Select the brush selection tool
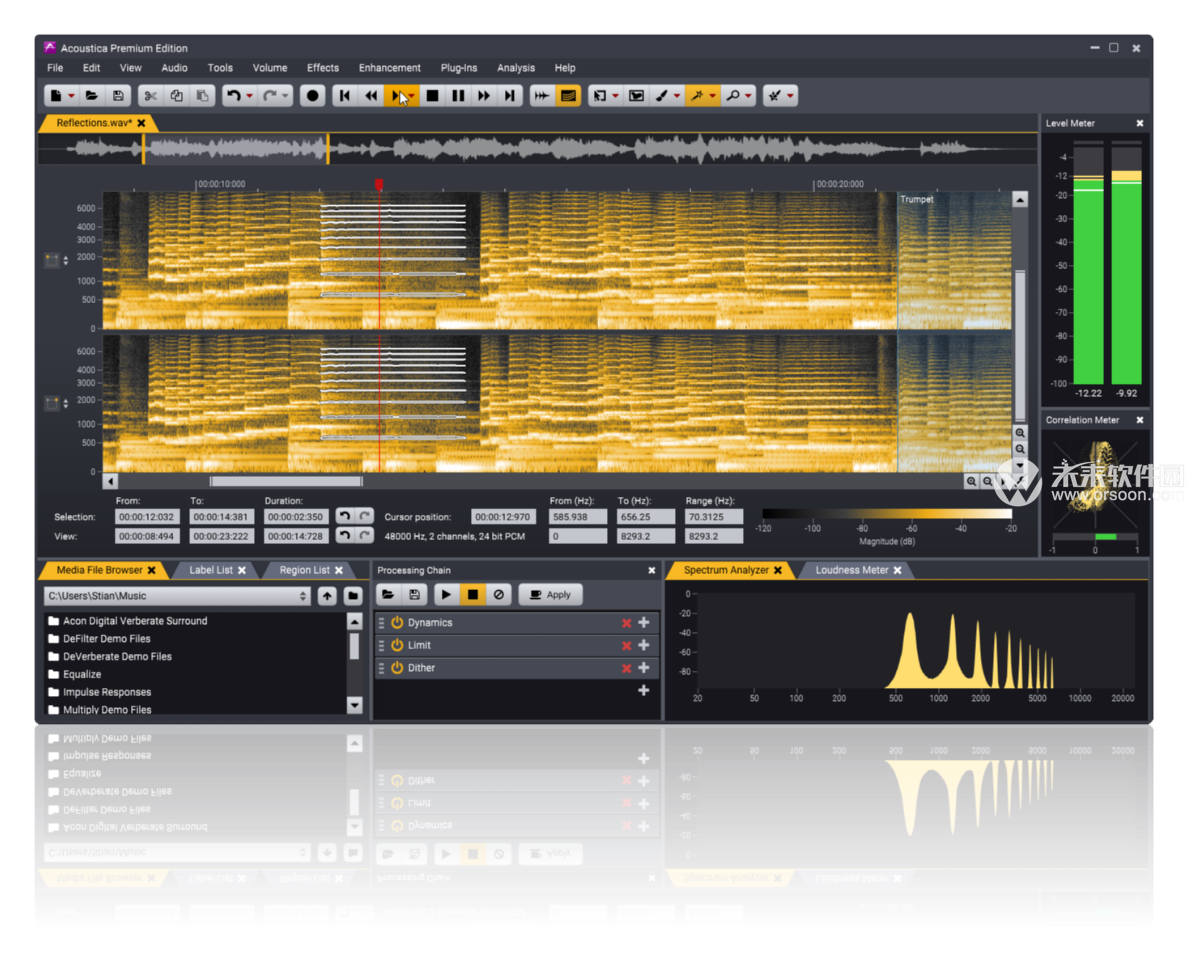The image size is (1188, 964). 661,95
